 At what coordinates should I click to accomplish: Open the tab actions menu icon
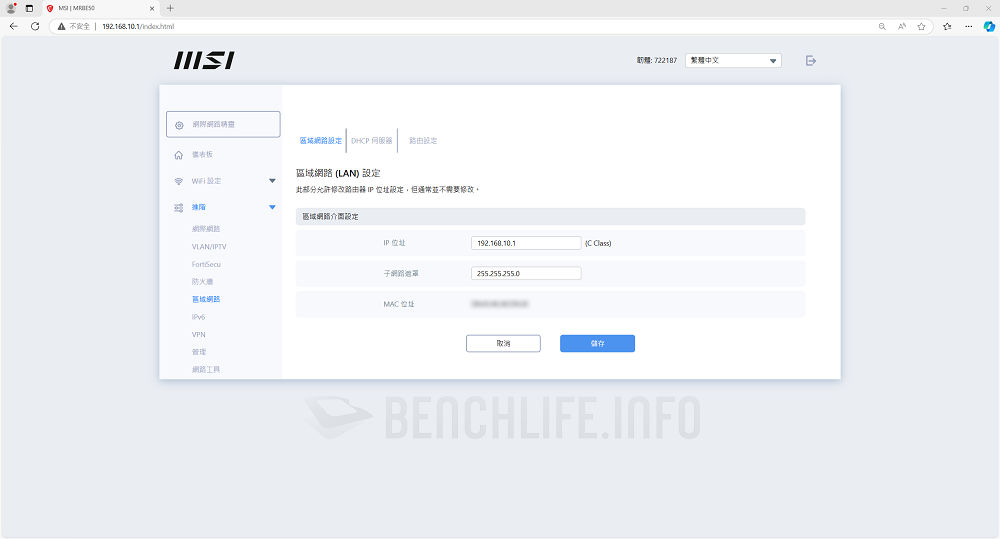click(29, 8)
